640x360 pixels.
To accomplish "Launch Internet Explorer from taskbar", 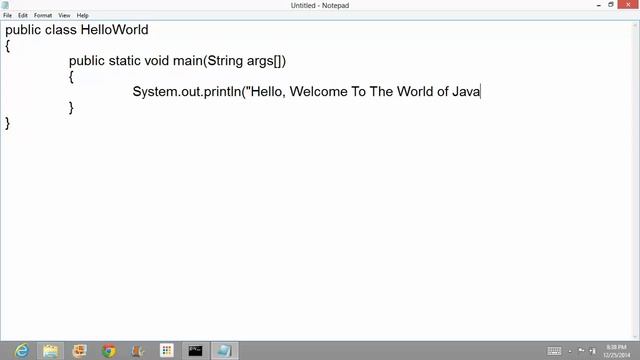I will pyautogui.click(x=22, y=351).
